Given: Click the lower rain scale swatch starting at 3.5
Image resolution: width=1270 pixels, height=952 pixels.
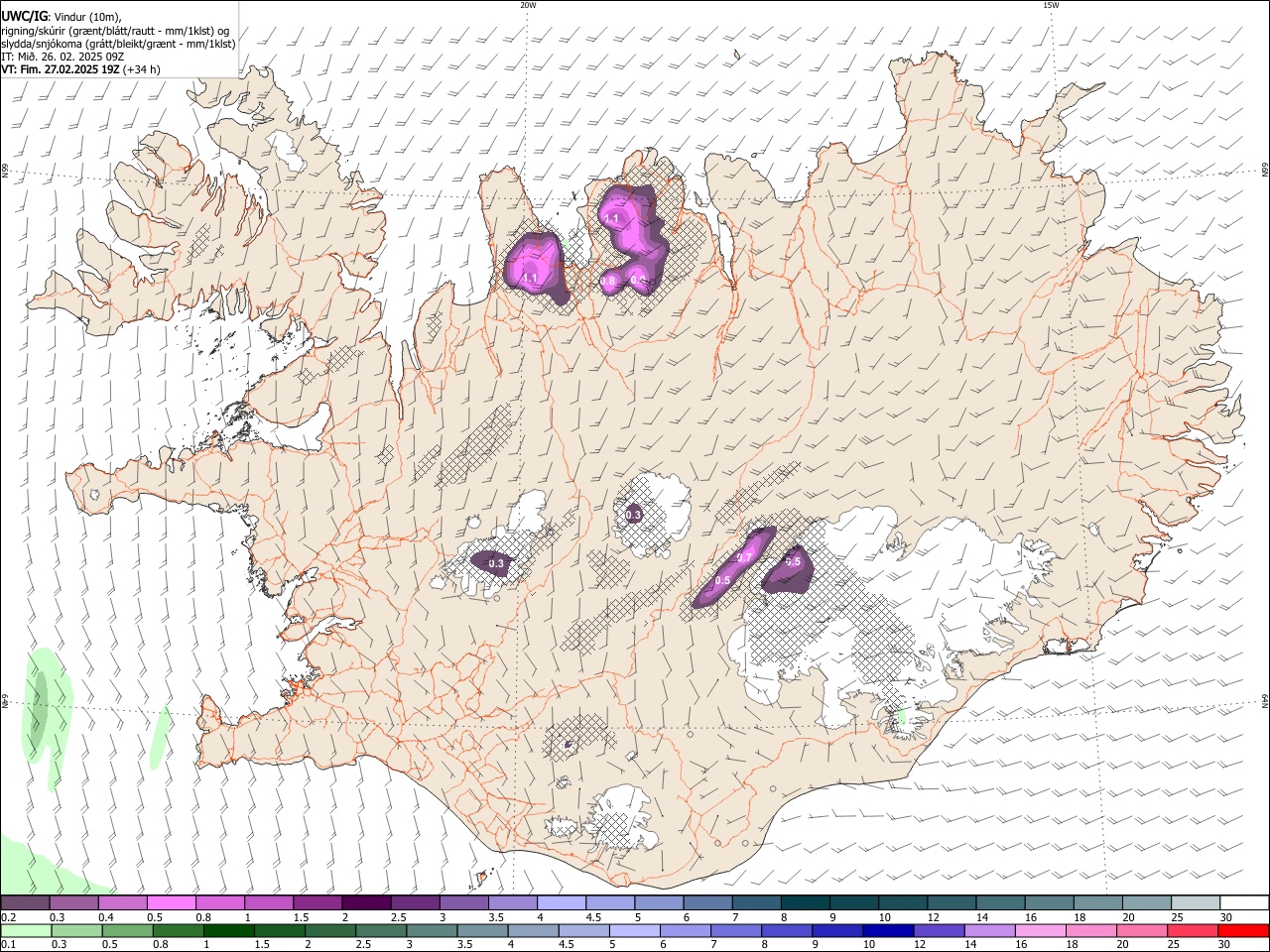Looking at the screenshot, I should pyautogui.click(x=482, y=931).
